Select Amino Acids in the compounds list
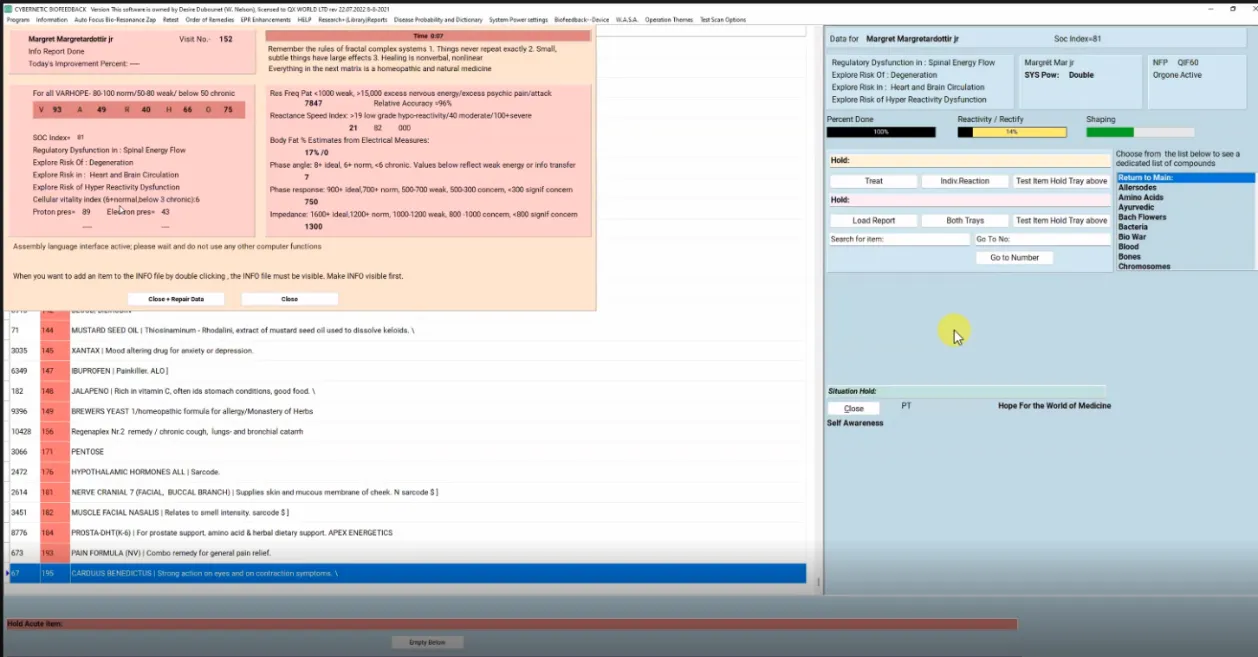1258x657 pixels. tap(1140, 197)
